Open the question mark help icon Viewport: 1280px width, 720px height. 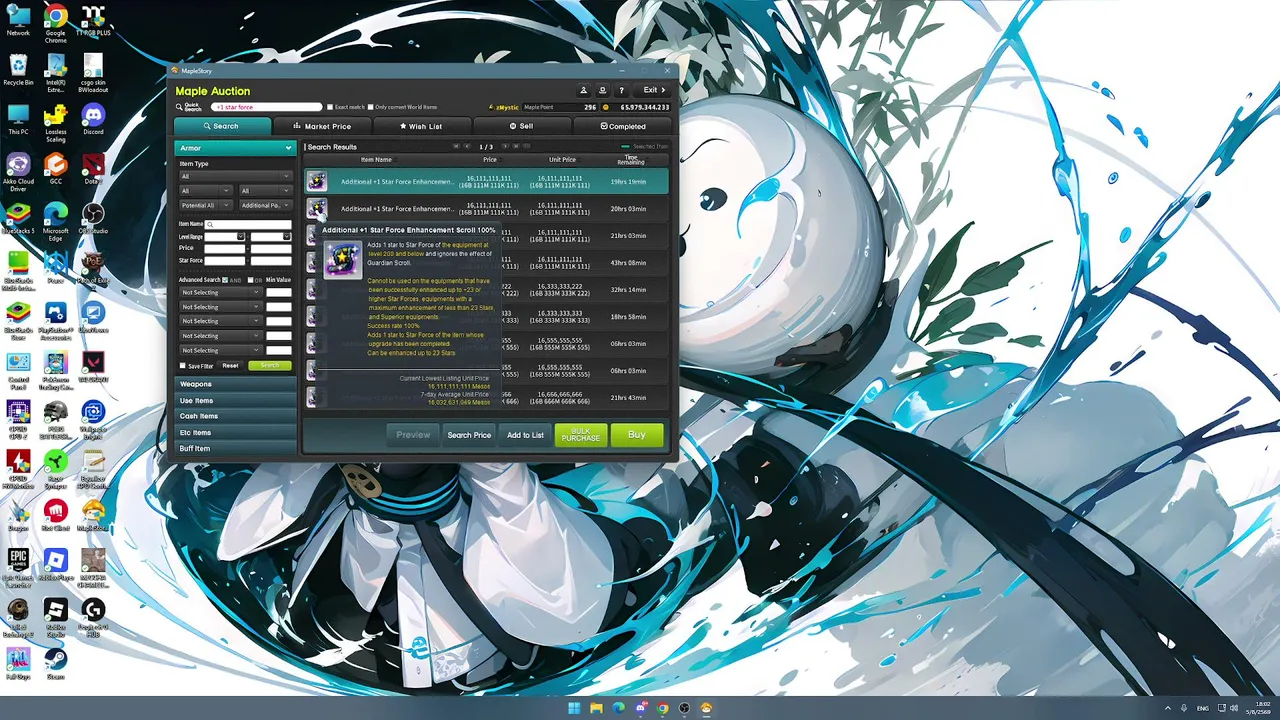[x=621, y=90]
